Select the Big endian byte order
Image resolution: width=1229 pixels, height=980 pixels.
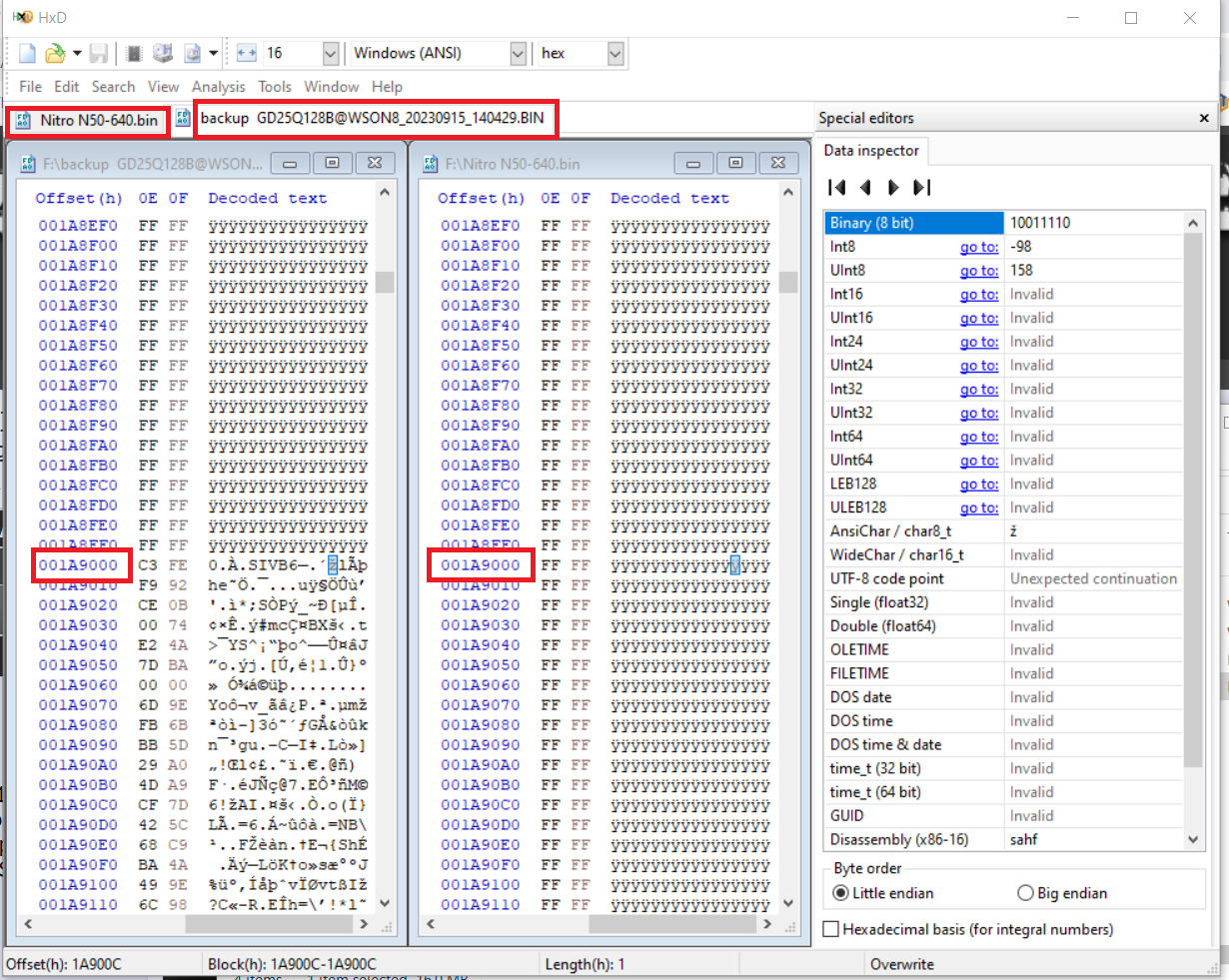[1025, 893]
